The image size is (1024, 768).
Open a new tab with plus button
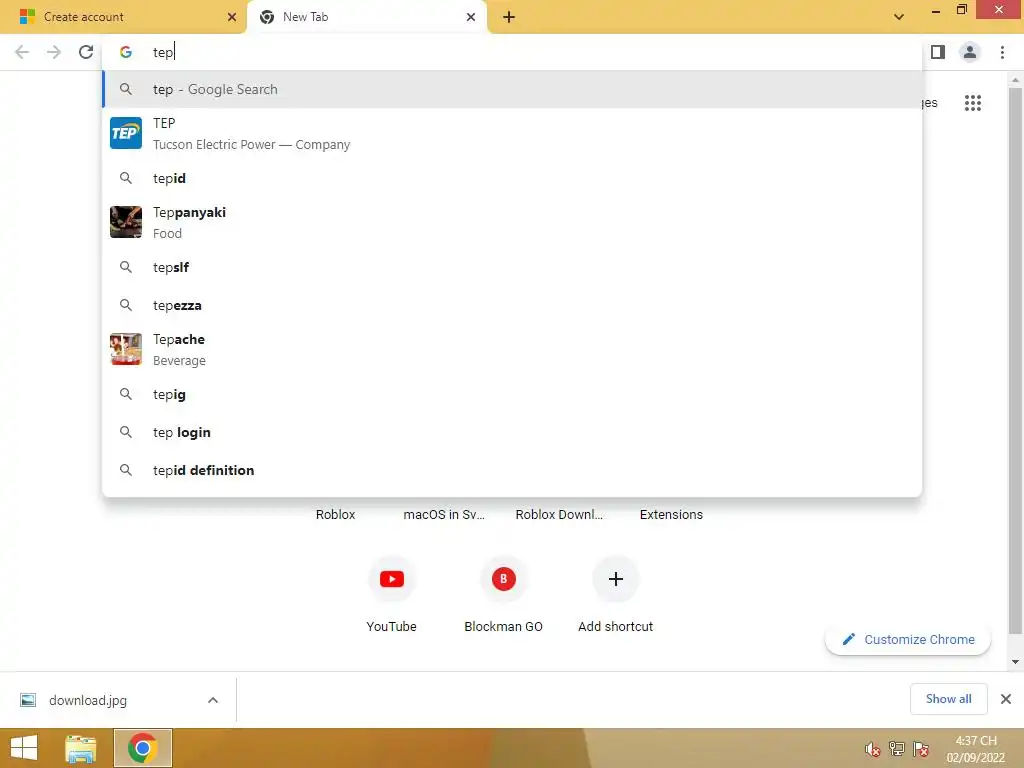509,17
